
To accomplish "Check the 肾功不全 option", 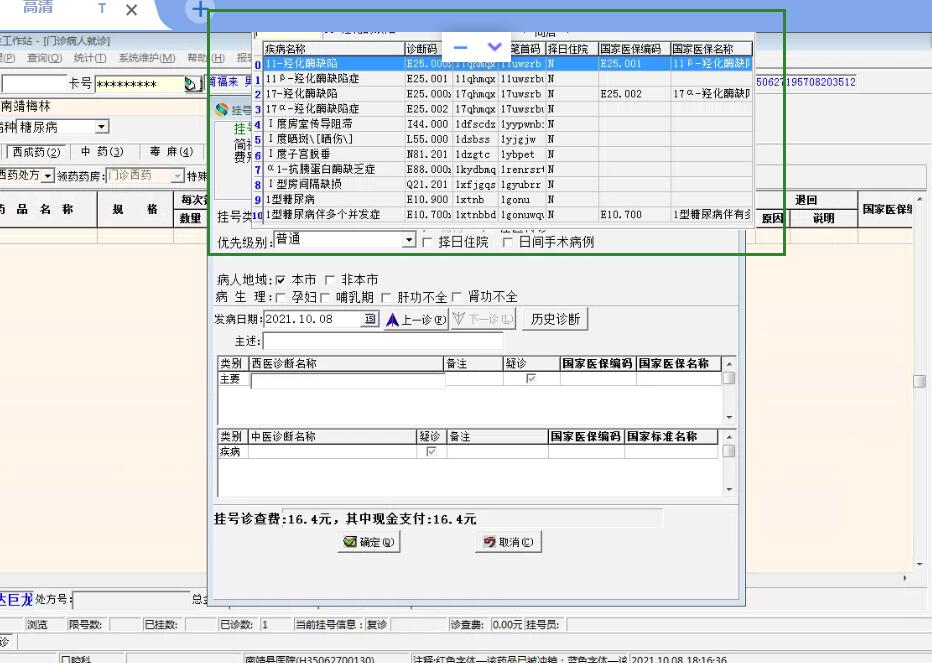I will point(456,297).
